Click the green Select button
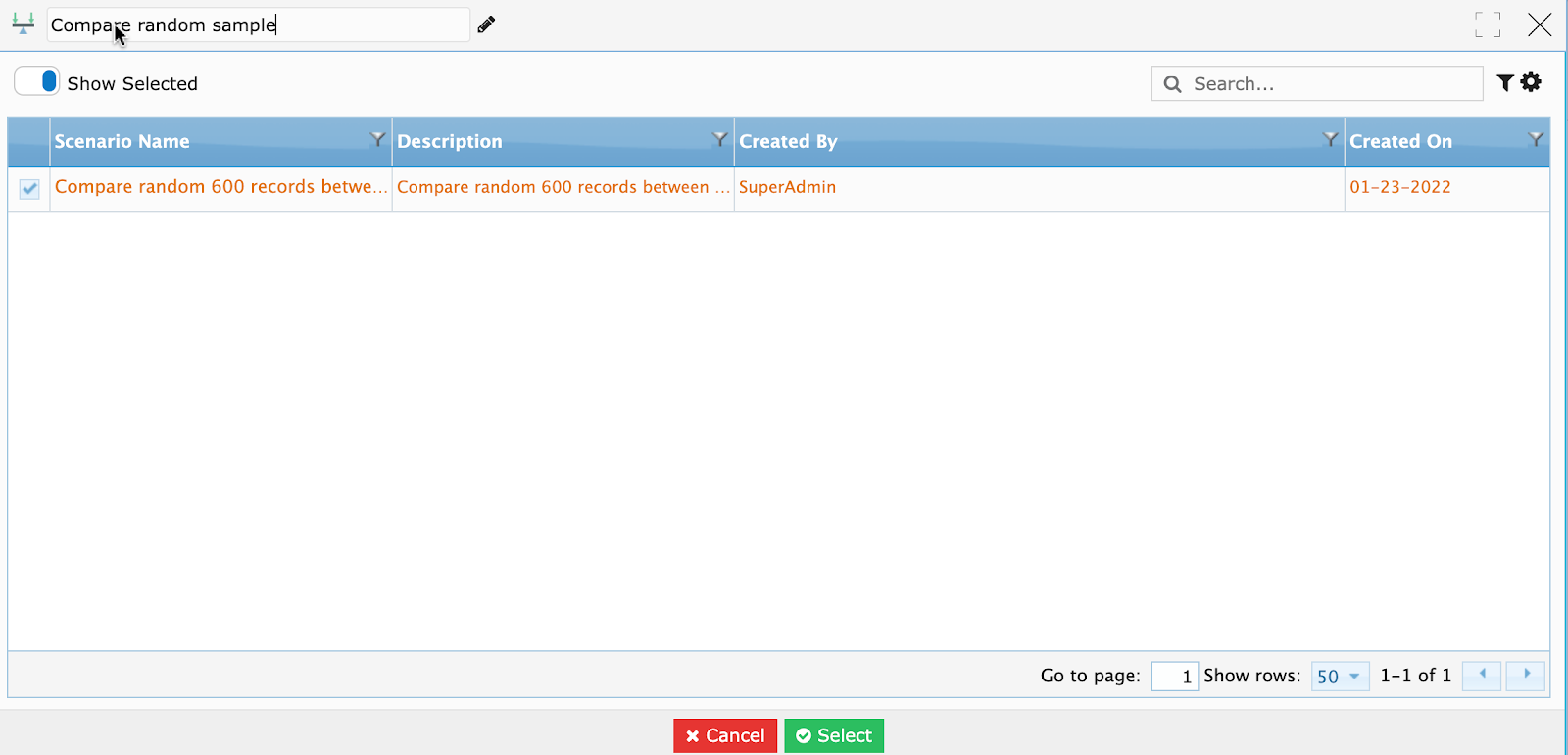The image size is (1568, 755). 834,735
